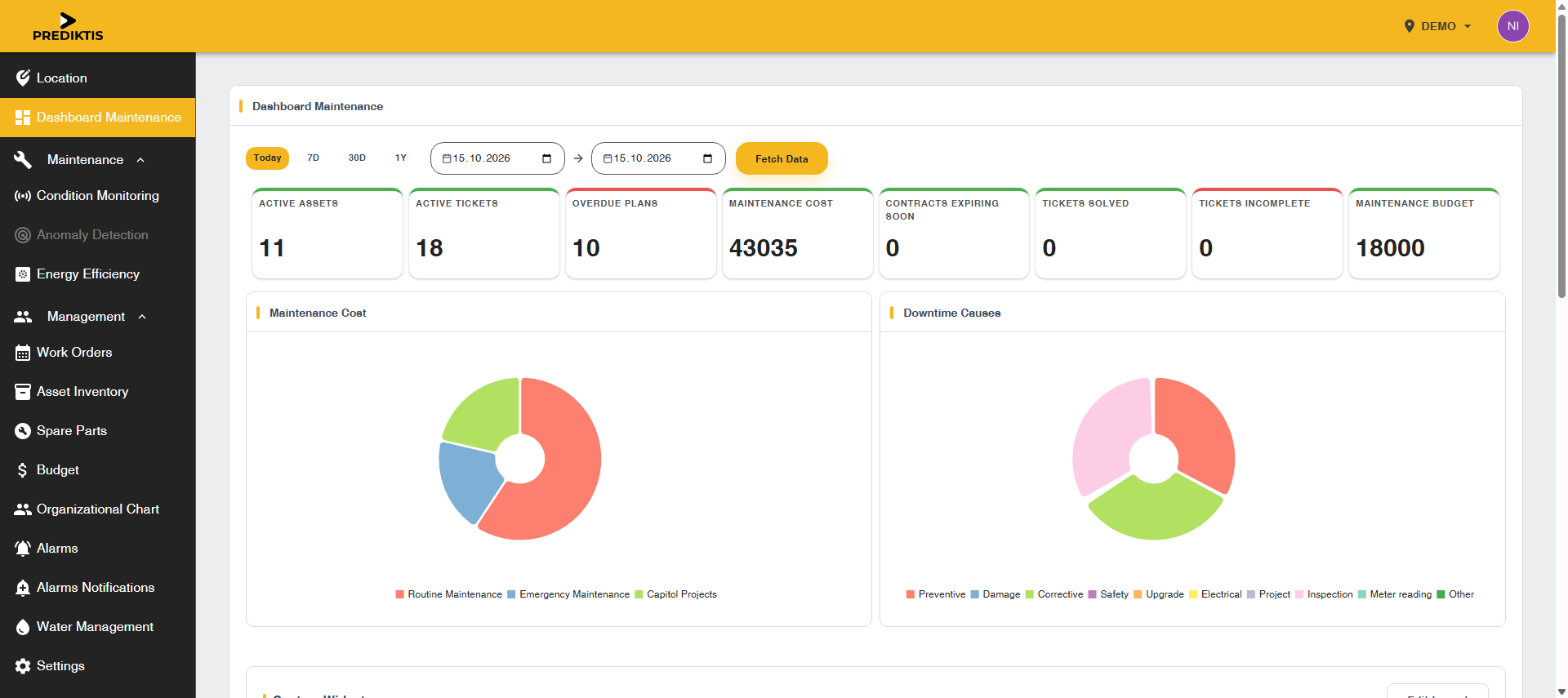Toggle Emergency Maintenance legend swatch
This screenshot has height=698, width=1568.
point(511,594)
